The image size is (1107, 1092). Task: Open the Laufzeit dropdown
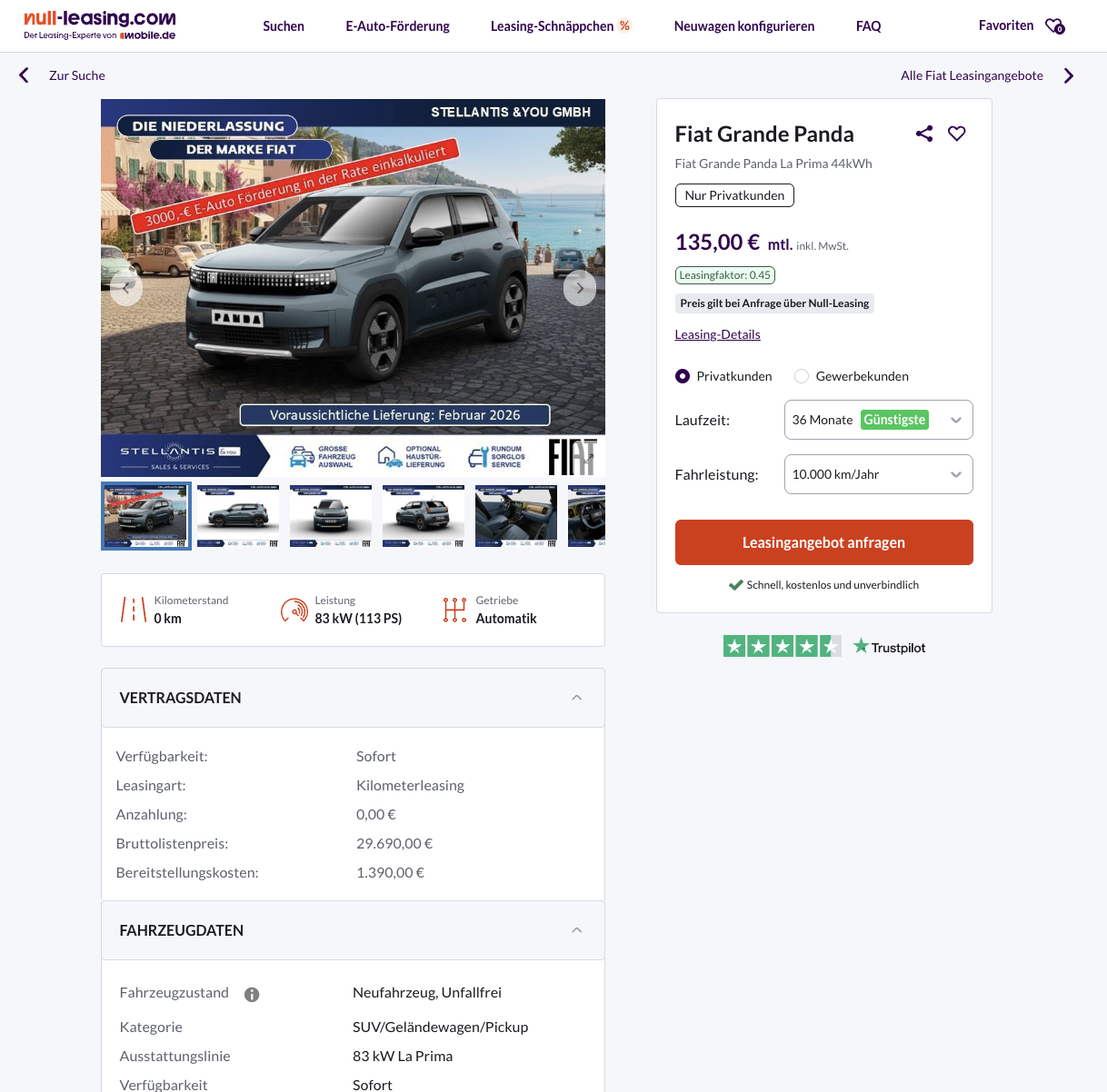[x=878, y=420]
